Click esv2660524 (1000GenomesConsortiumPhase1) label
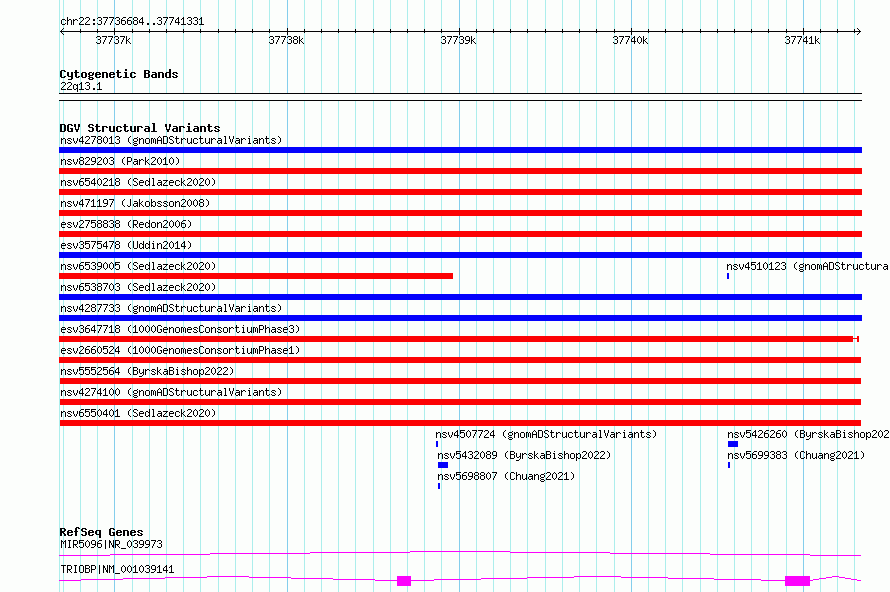The height and width of the screenshot is (592, 890). [x=180, y=350]
